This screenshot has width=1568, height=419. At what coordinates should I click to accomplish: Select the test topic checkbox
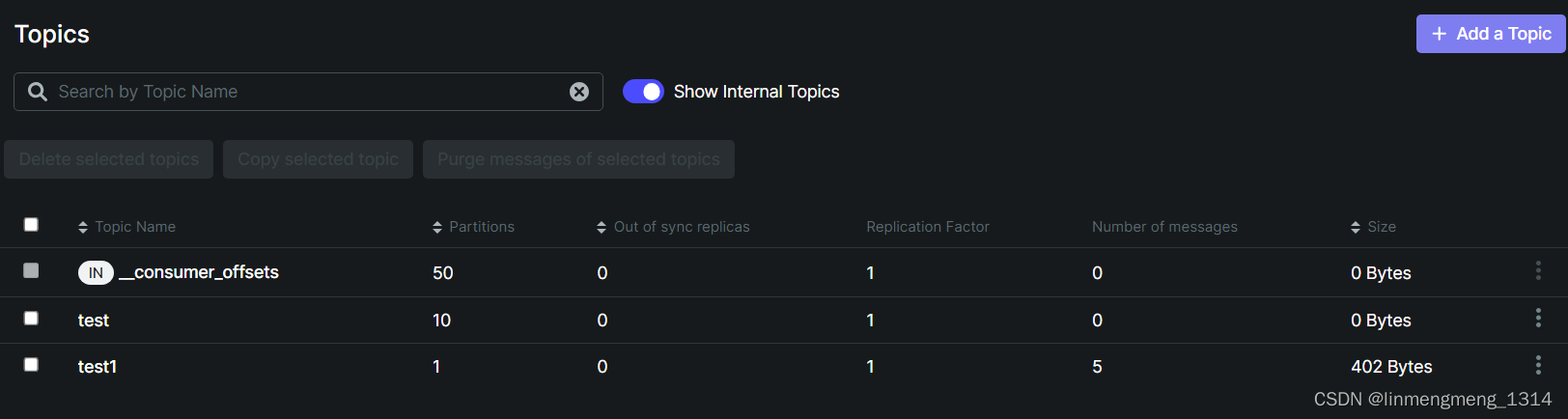tap(31, 319)
